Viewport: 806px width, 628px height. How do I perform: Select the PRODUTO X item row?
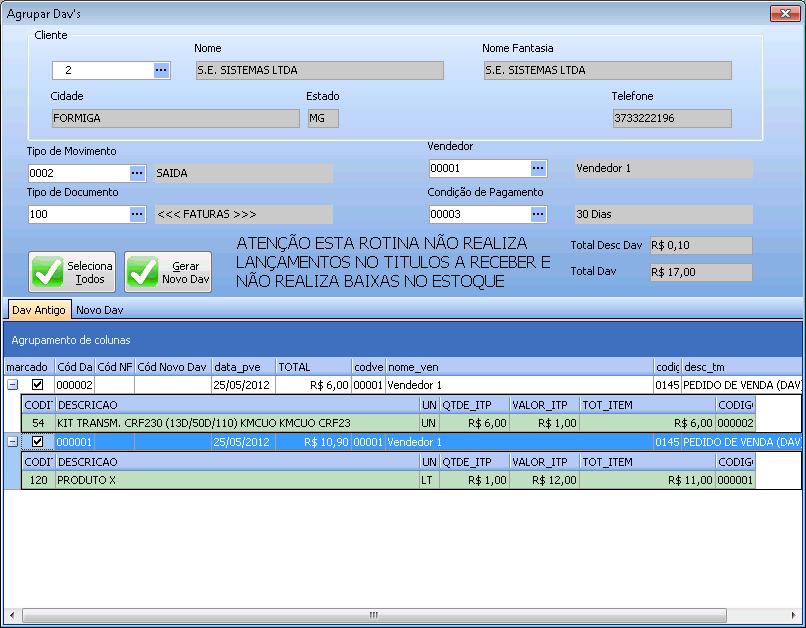coord(236,480)
